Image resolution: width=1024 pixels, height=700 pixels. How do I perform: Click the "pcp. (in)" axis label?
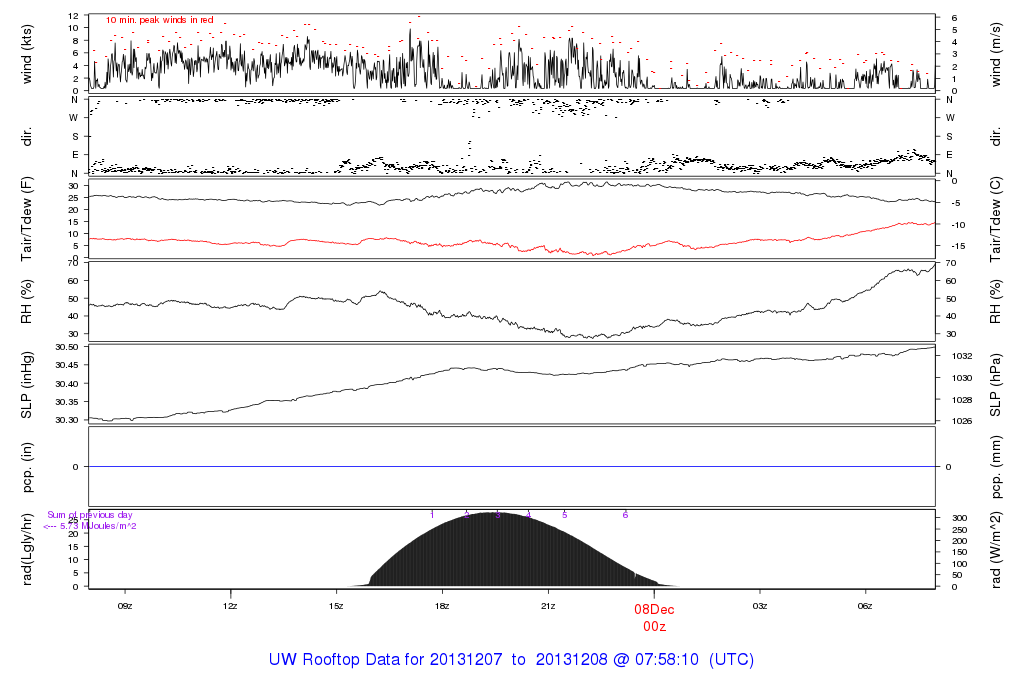pos(28,467)
